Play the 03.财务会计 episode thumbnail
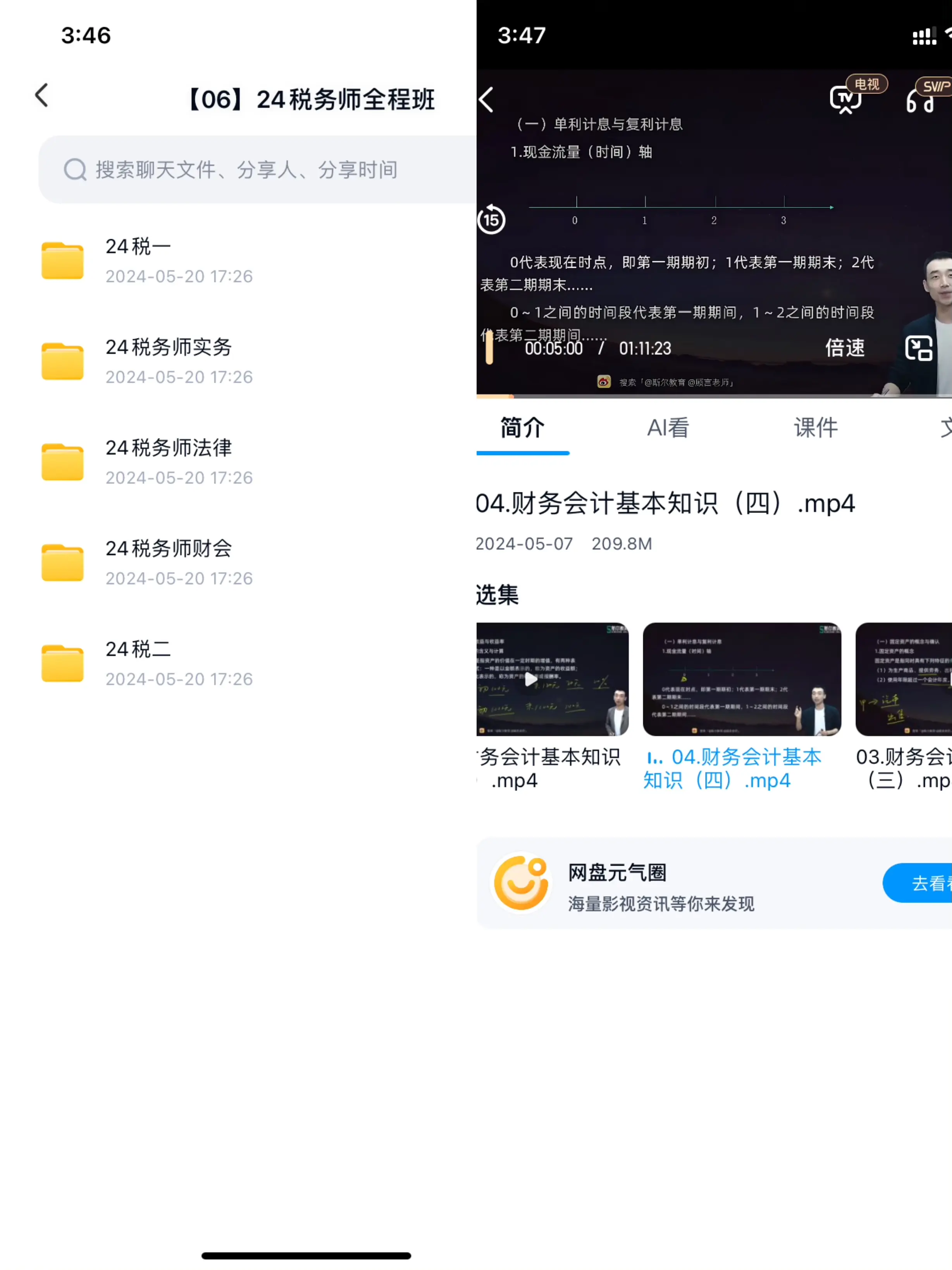This screenshot has width=952, height=1270. coord(904,679)
